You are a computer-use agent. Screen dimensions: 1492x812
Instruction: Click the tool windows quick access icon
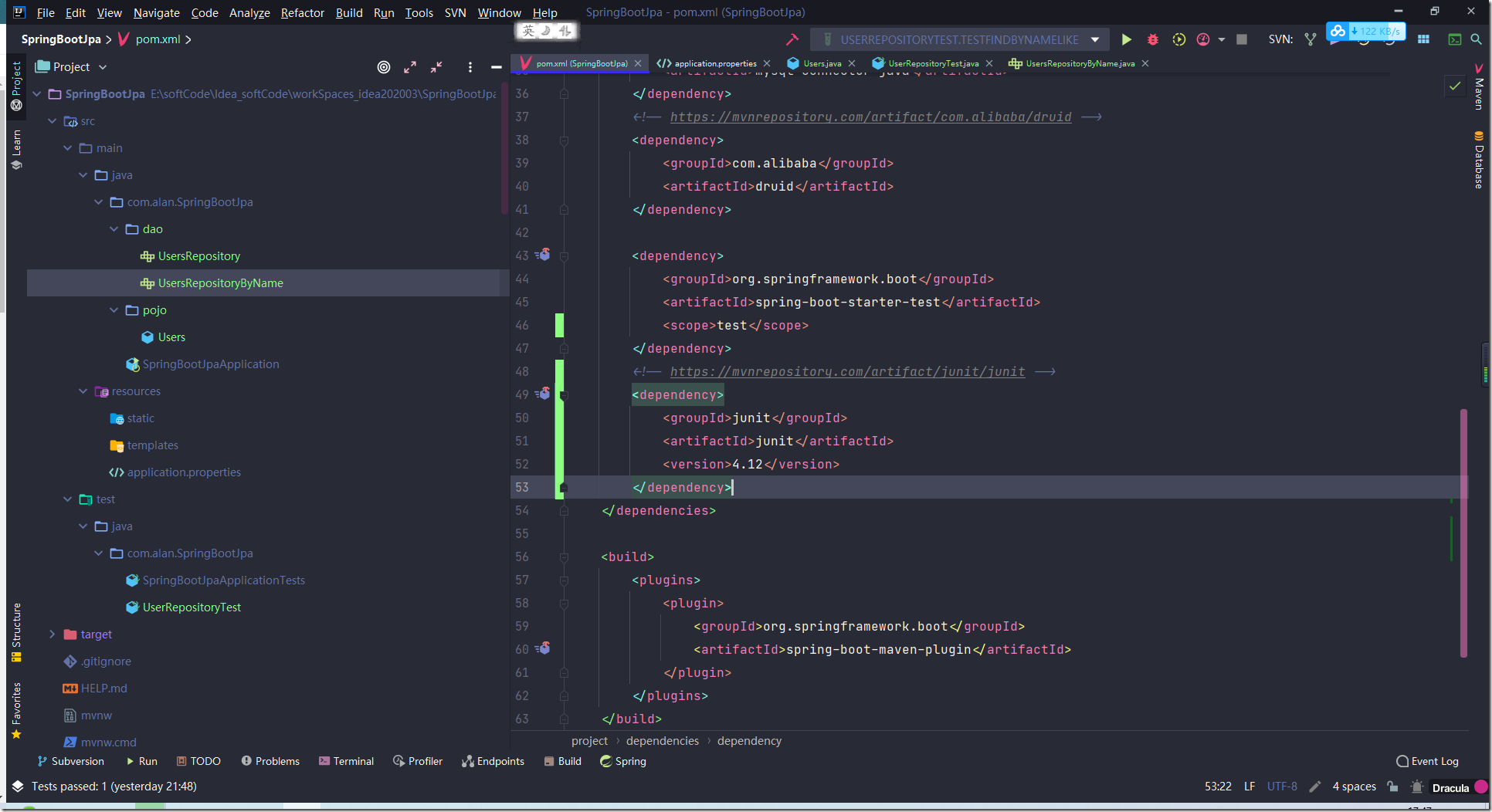(x=18, y=787)
